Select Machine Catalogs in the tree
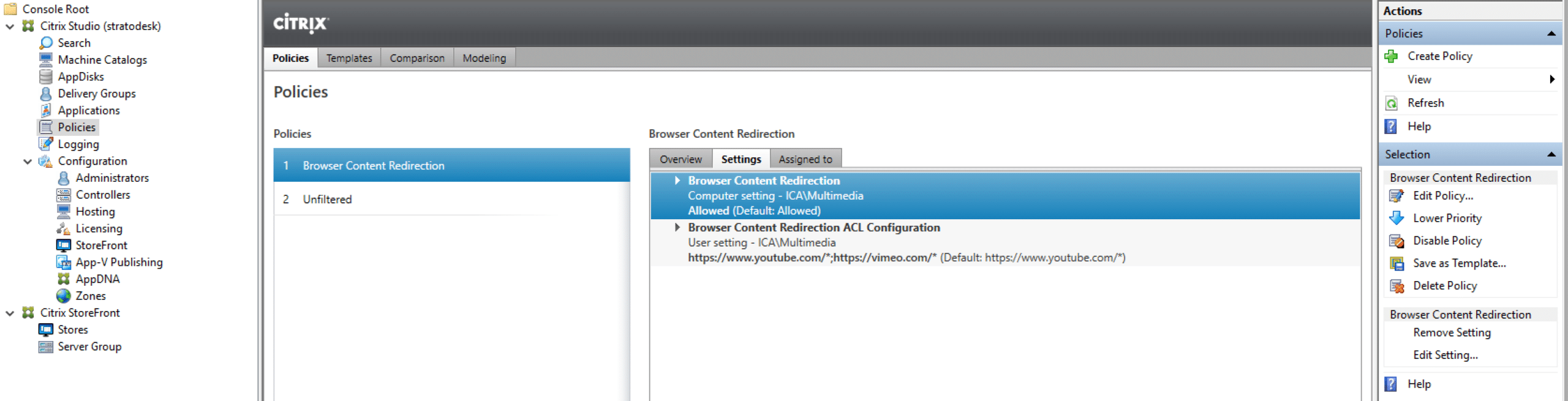Image resolution: width=1568 pixels, height=401 pixels. point(102,59)
